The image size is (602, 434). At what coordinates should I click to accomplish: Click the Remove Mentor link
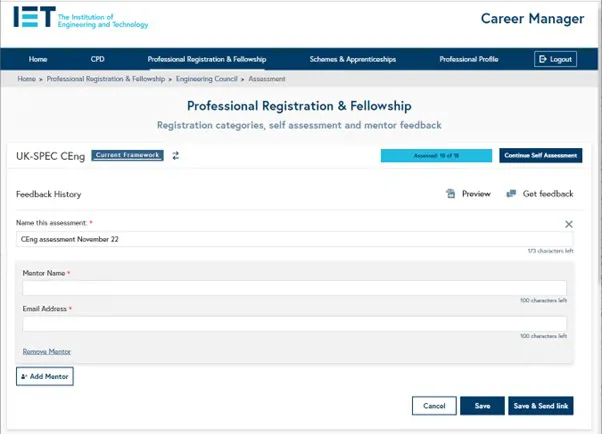click(x=47, y=351)
